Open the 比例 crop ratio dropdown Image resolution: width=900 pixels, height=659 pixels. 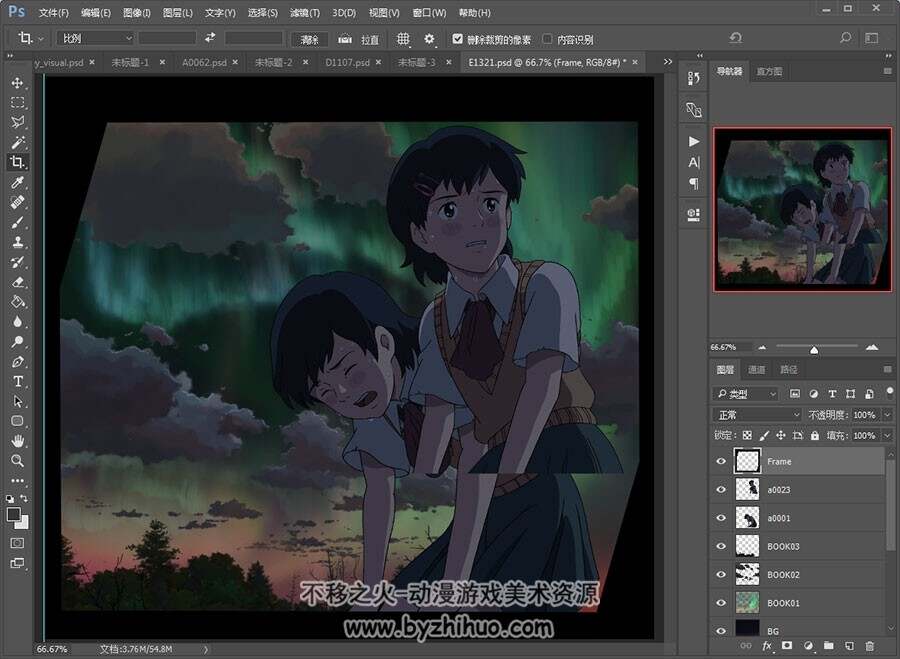click(95, 38)
